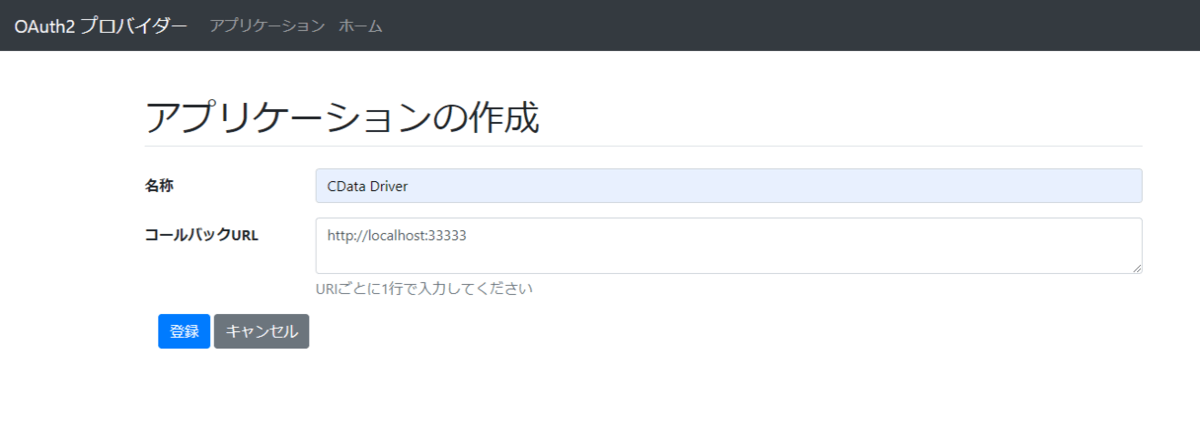
Task: Open the ホーム navbar link
Action: (x=360, y=26)
